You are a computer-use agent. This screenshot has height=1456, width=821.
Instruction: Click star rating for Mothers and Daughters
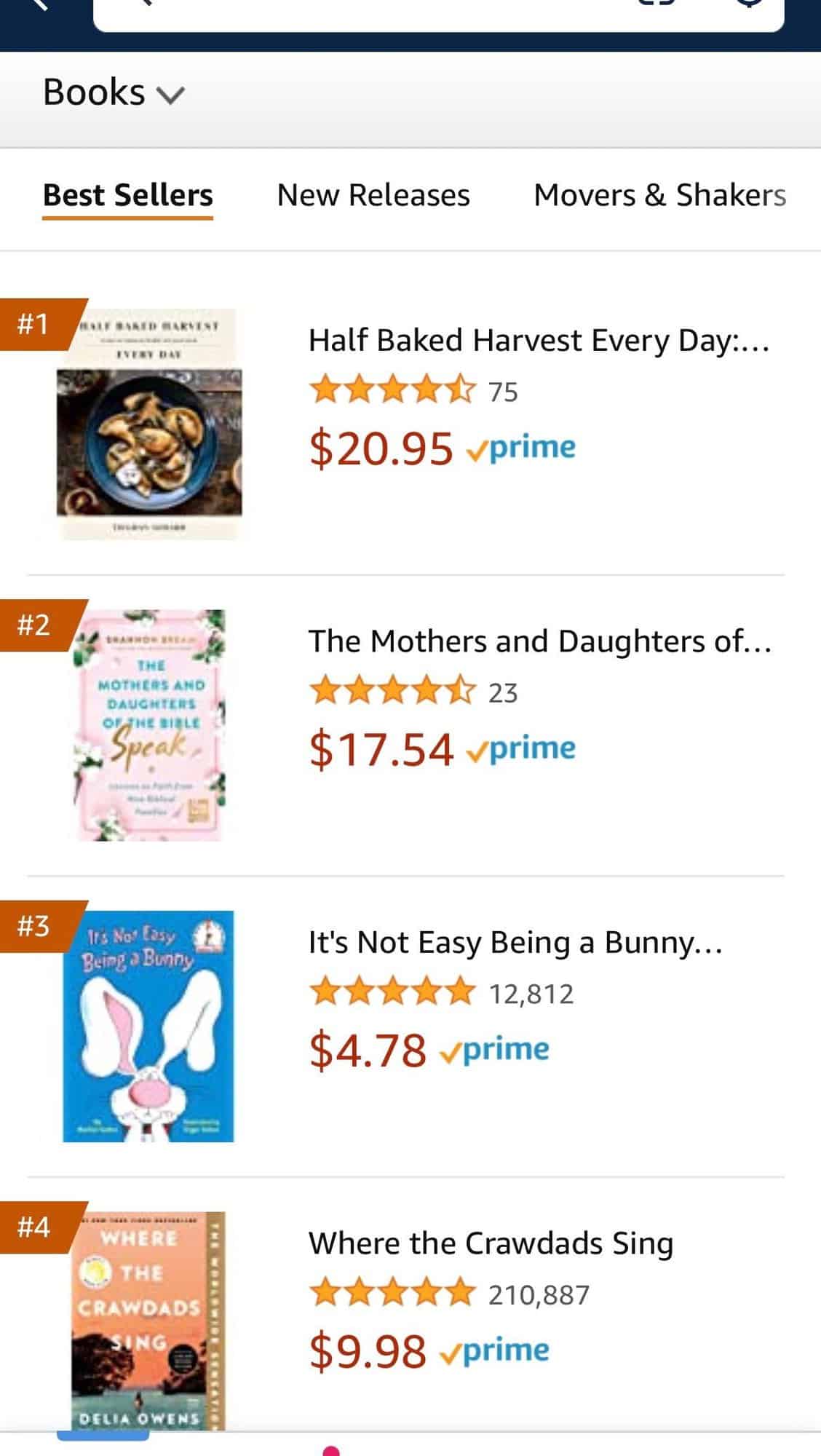392,692
